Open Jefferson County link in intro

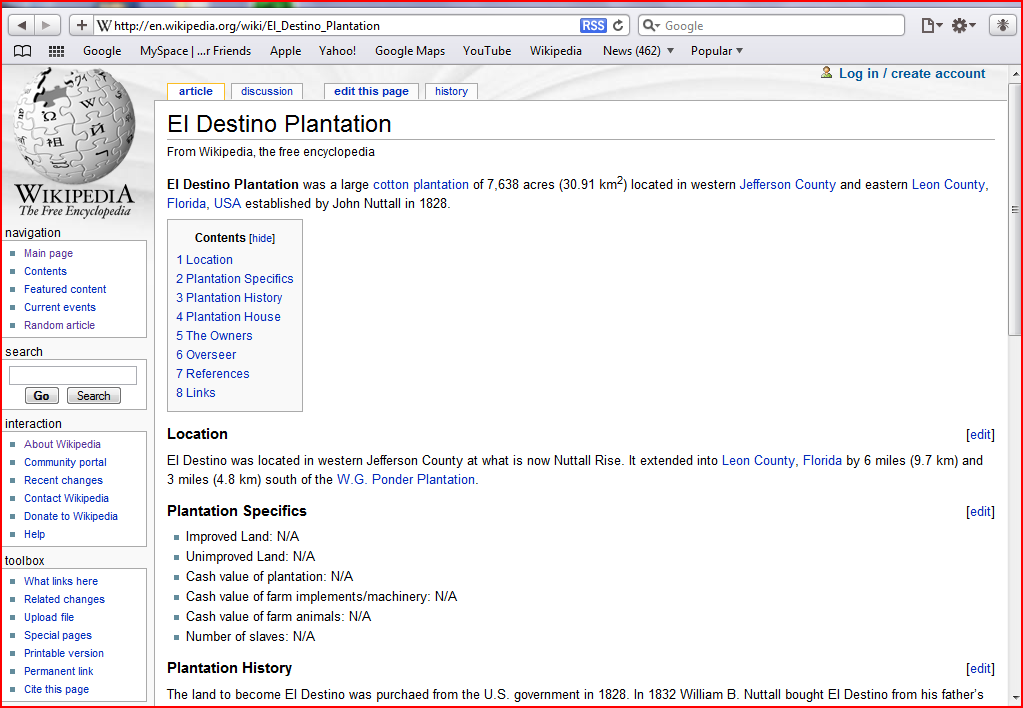[787, 185]
